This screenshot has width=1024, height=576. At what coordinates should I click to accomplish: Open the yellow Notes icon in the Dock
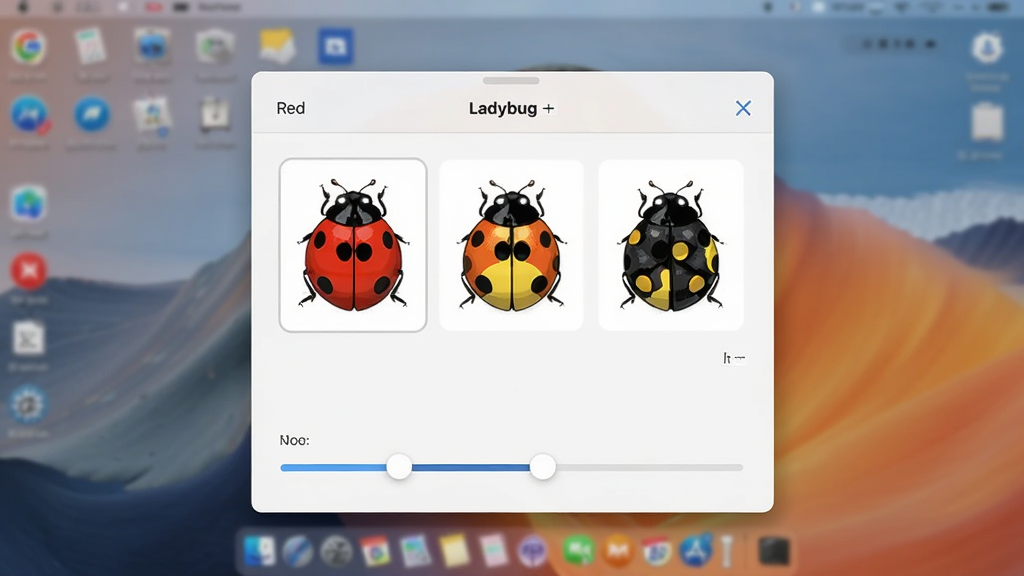(454, 551)
